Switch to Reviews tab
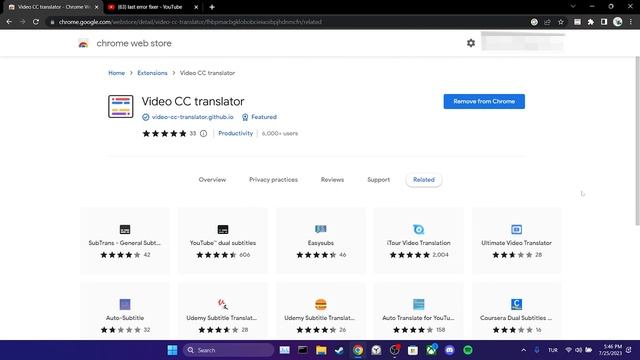The height and width of the screenshot is (360, 640). click(x=332, y=180)
